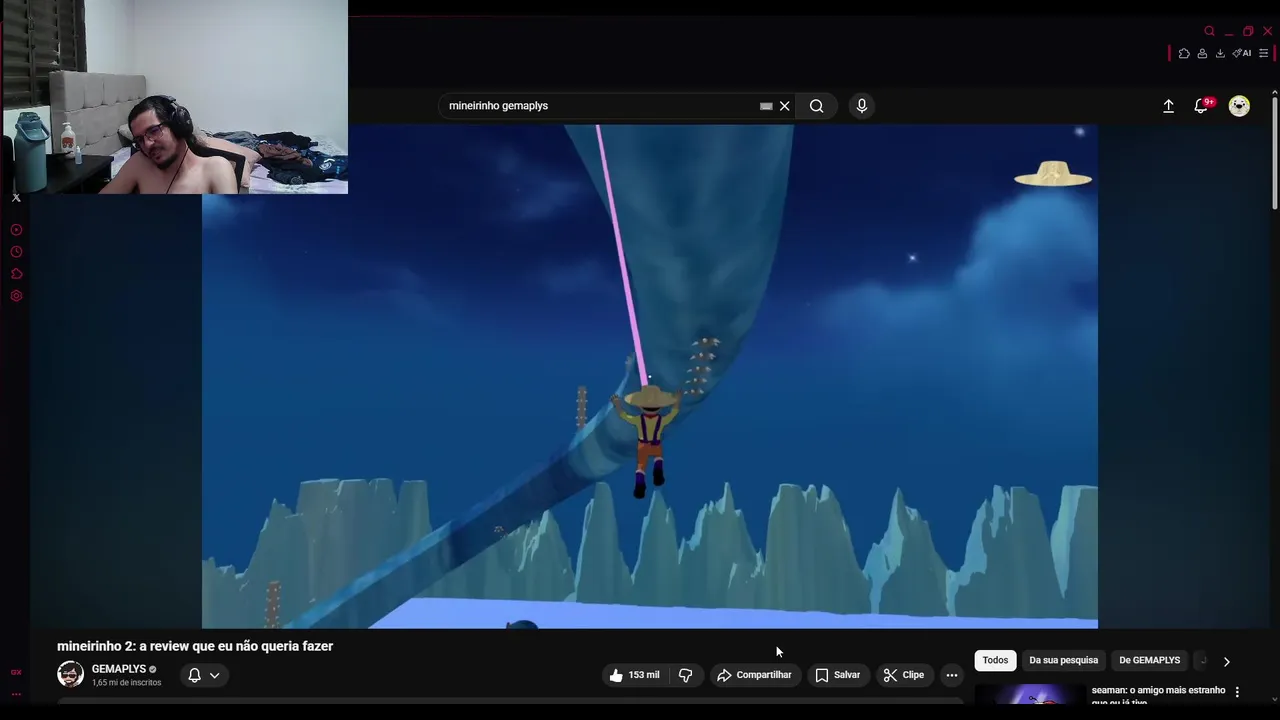Image resolution: width=1280 pixels, height=720 pixels.
Task: Open the GEMAPLYS channel name link
Action: [x=119, y=669]
